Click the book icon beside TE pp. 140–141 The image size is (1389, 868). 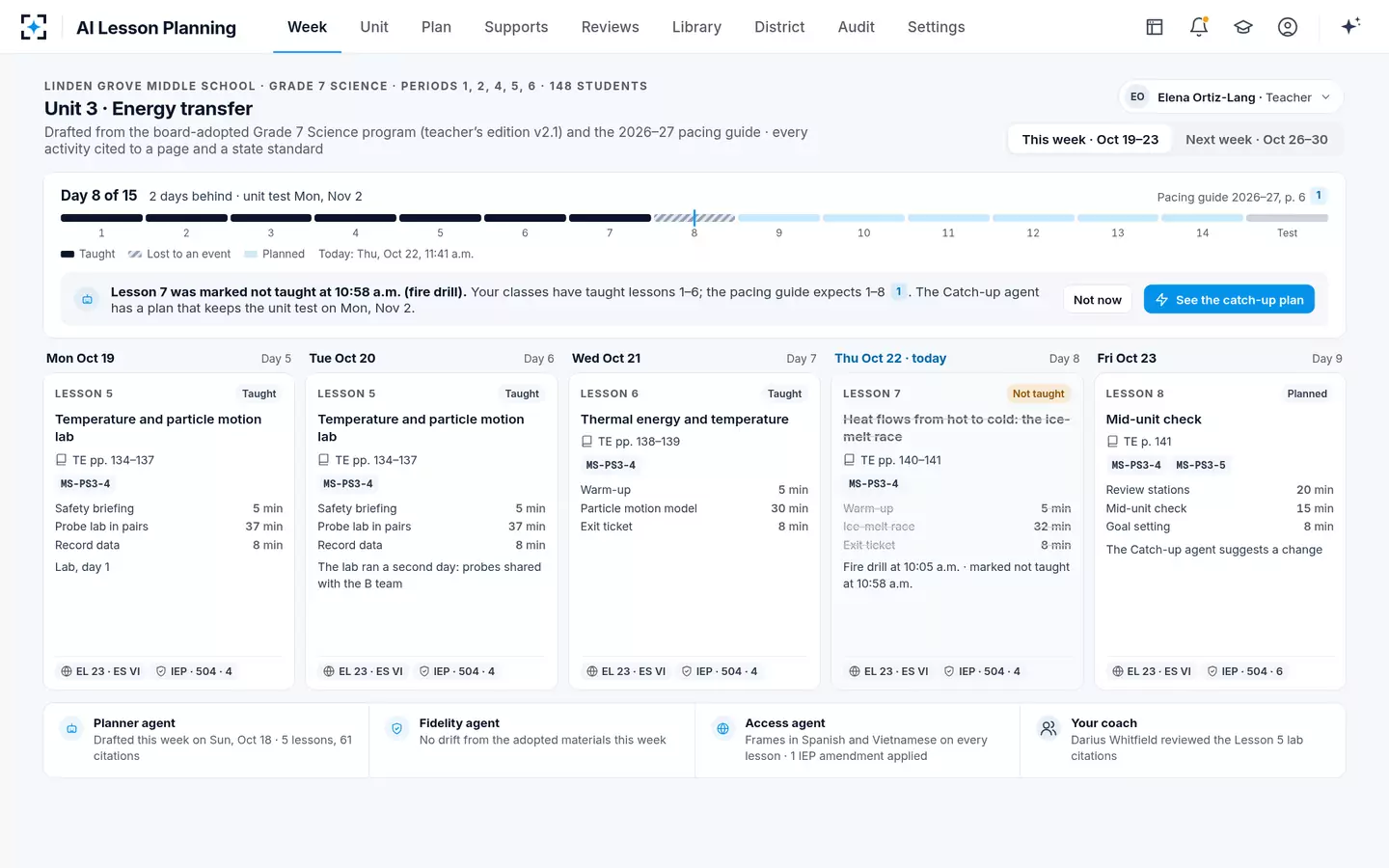click(849, 460)
